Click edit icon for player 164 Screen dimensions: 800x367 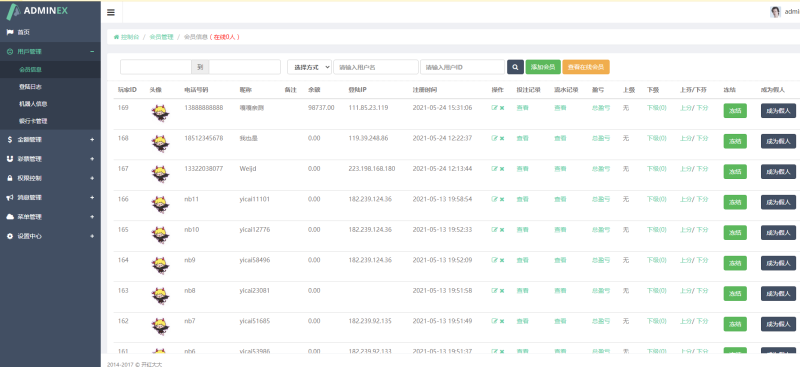[x=494, y=260]
